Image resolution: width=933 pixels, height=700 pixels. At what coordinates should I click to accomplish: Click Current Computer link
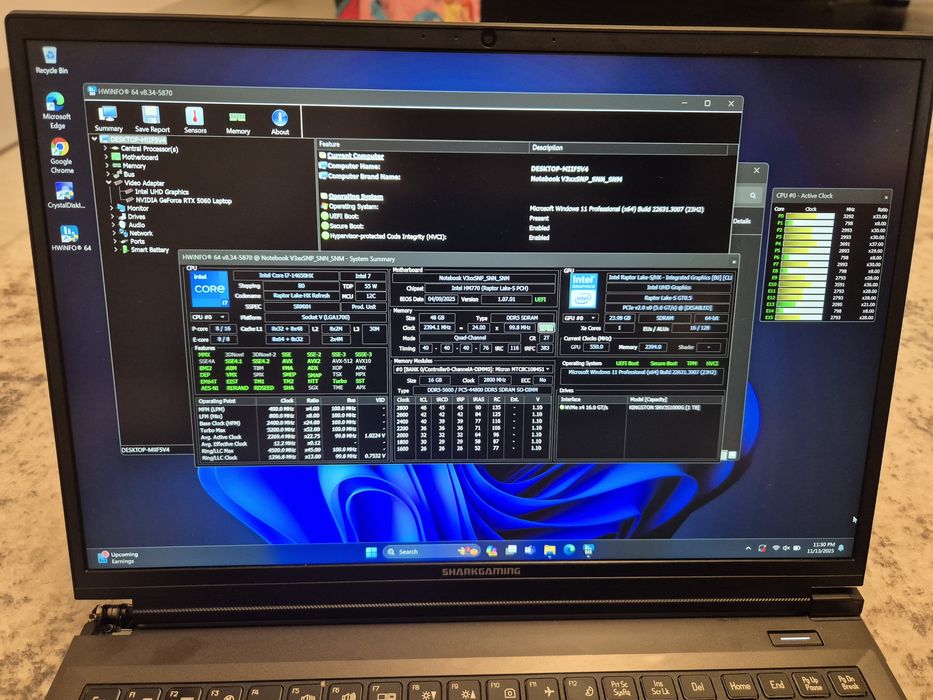(355, 156)
